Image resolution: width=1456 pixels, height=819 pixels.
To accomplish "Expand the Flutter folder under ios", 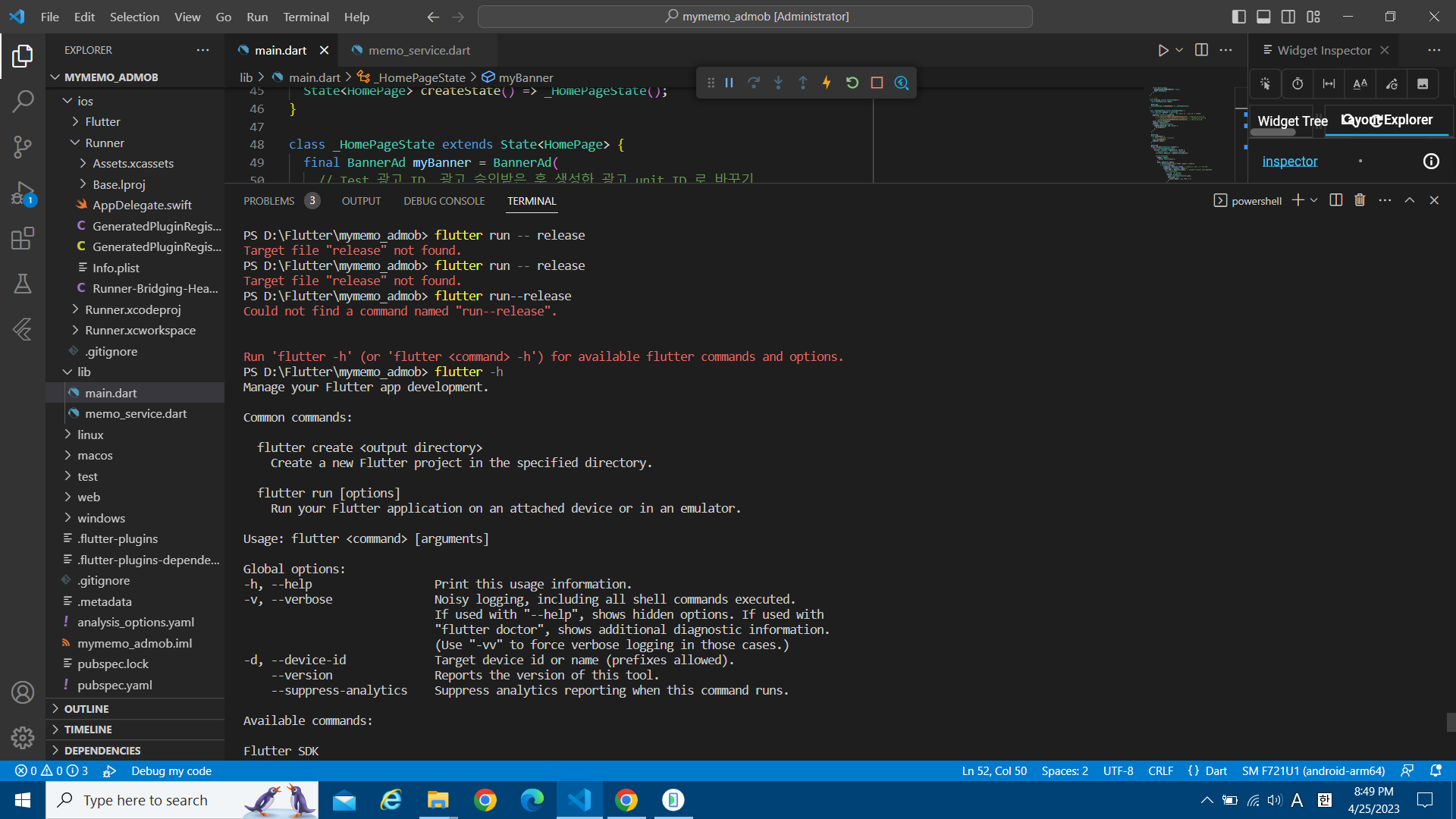I will point(135,121).
